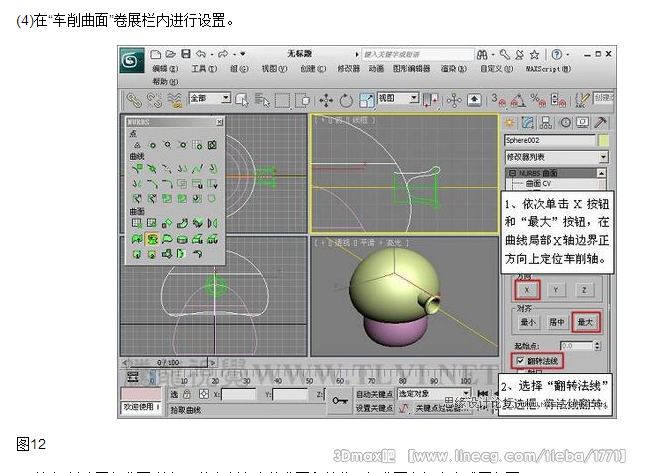This screenshot has width=655, height=473.
Task: Click the star favorites icon
Action: pos(534,55)
